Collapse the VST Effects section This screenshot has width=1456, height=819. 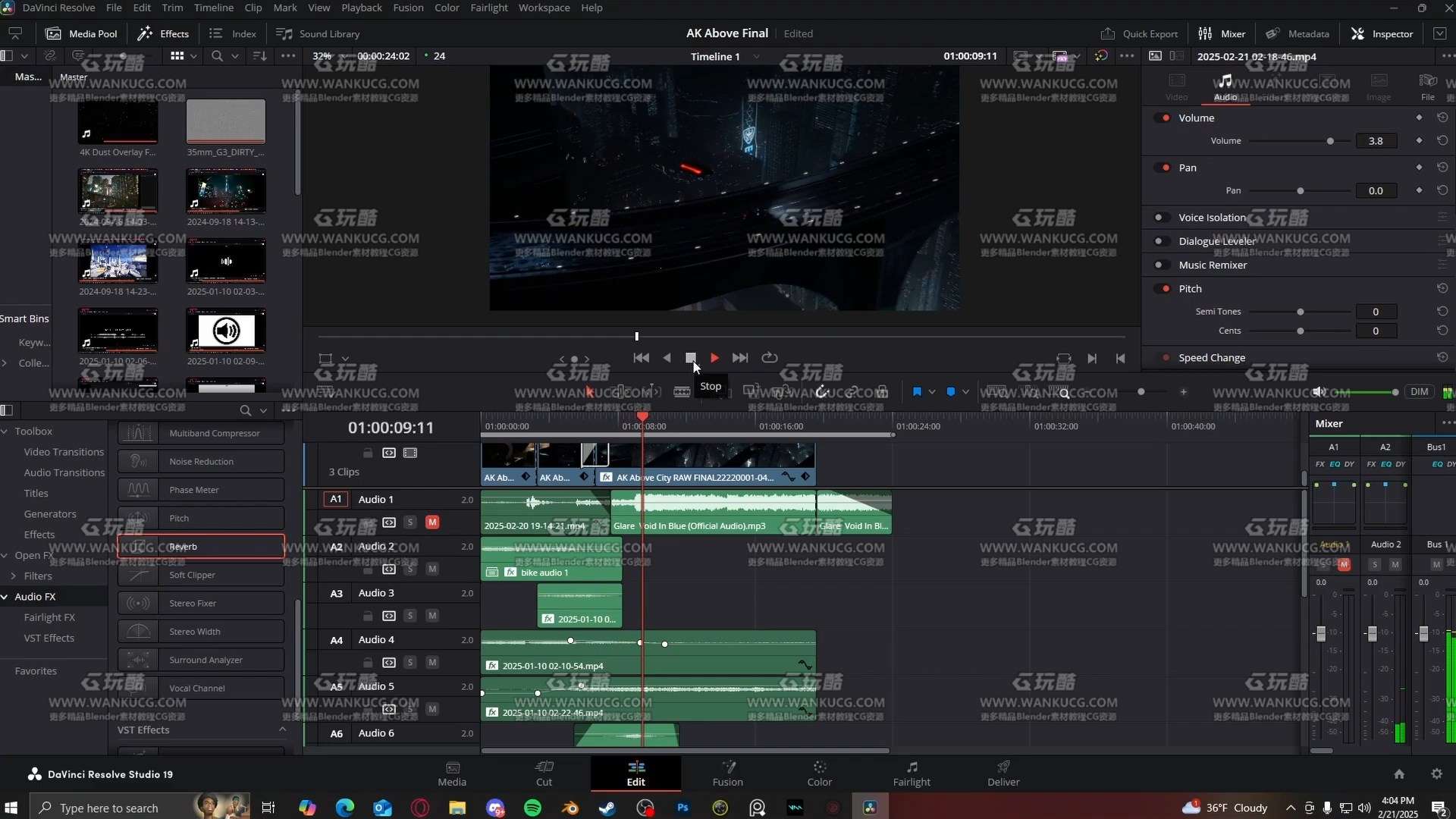tap(282, 730)
